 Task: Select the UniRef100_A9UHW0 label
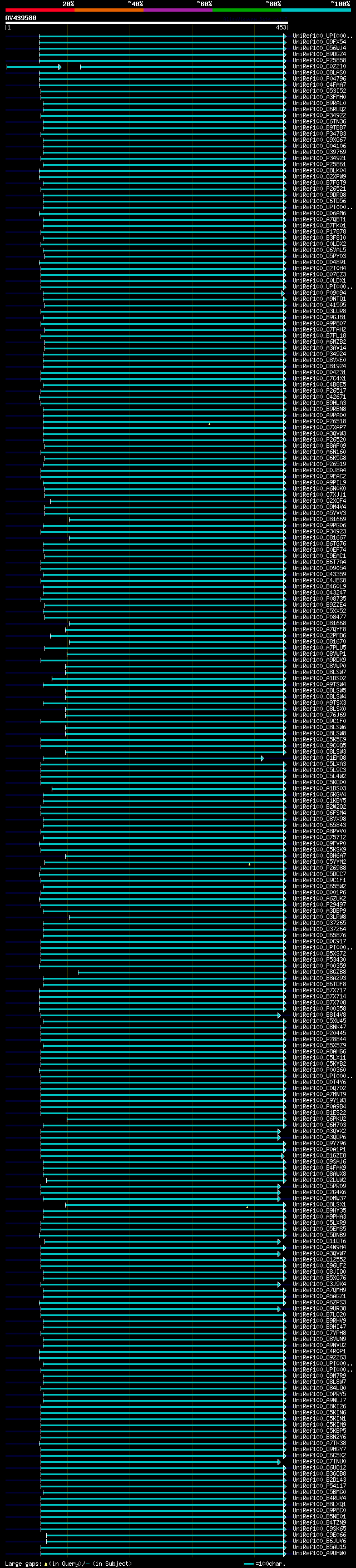point(319,1554)
